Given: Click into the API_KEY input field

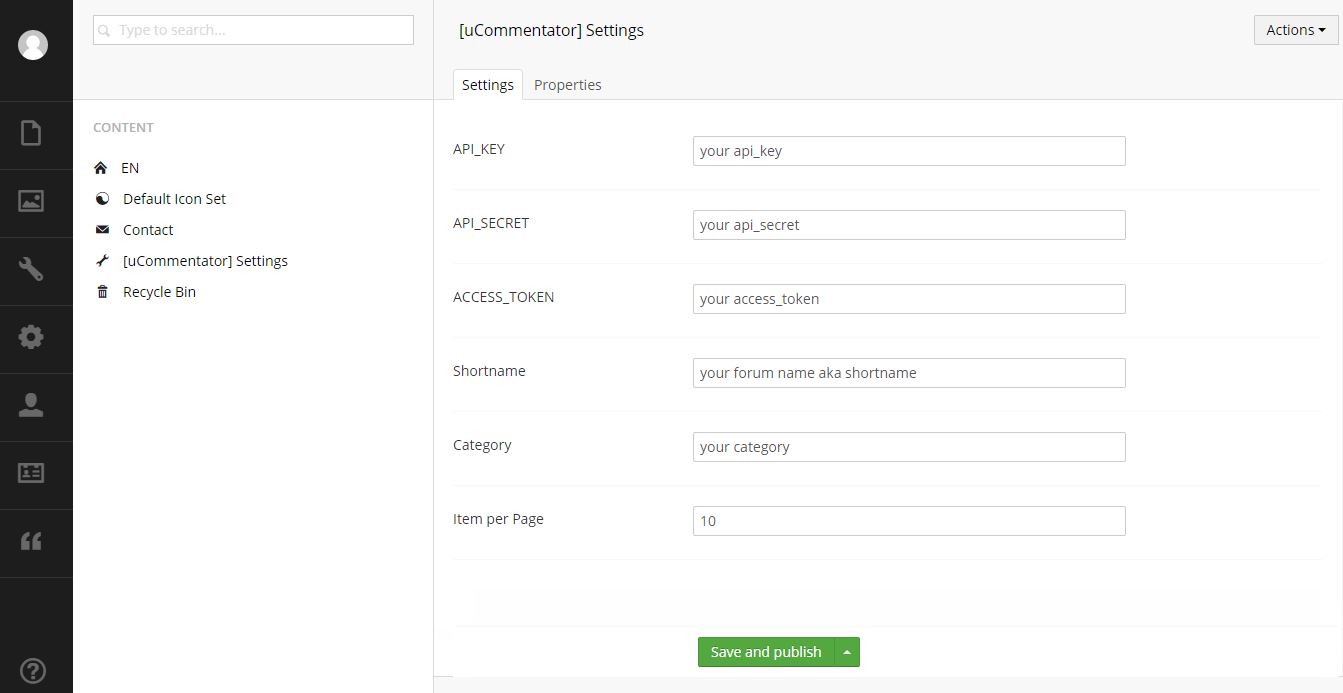Looking at the screenshot, I should point(909,151).
